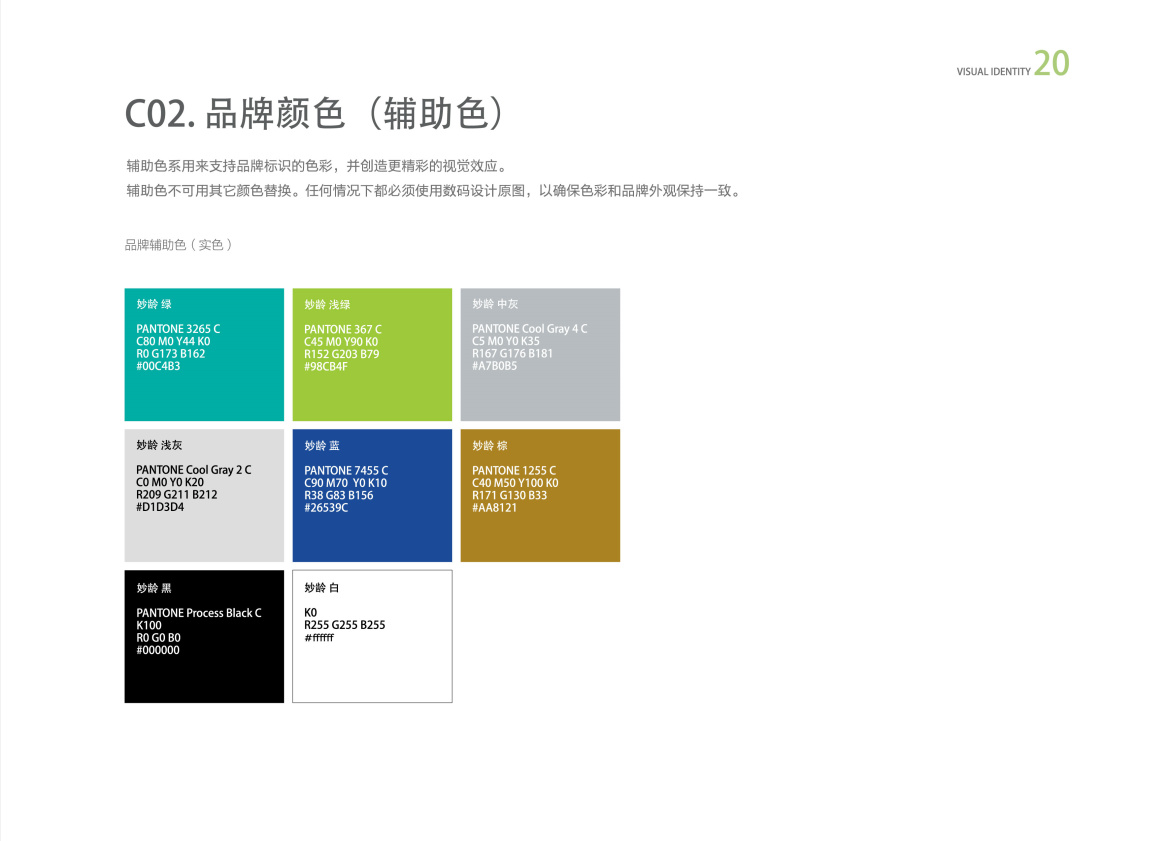Select the light green PANTONE 367 C swatch

[x=372, y=354]
